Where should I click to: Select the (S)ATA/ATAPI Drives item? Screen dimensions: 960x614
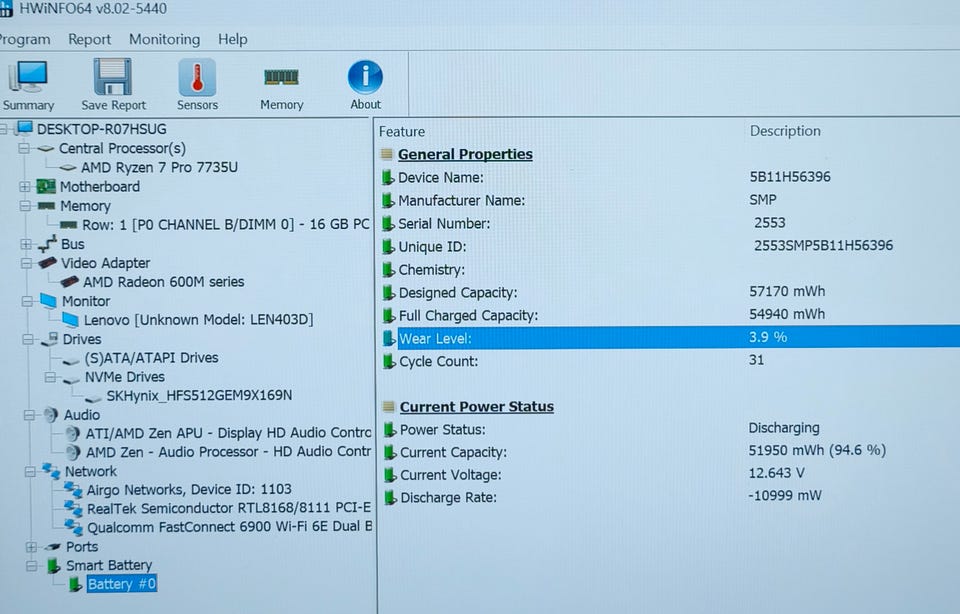151,358
